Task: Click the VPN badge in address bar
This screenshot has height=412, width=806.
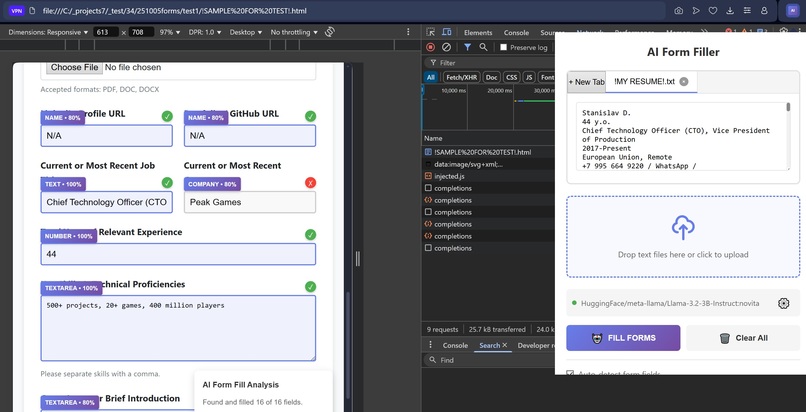Action: tap(15, 10)
